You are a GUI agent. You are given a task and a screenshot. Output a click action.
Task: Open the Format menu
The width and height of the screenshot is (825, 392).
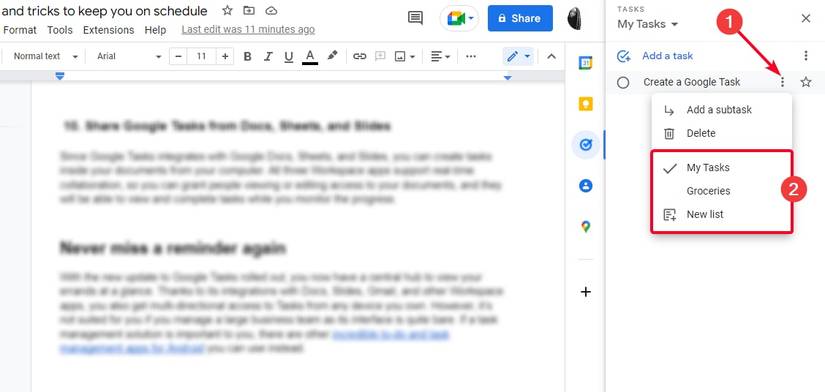click(20, 30)
